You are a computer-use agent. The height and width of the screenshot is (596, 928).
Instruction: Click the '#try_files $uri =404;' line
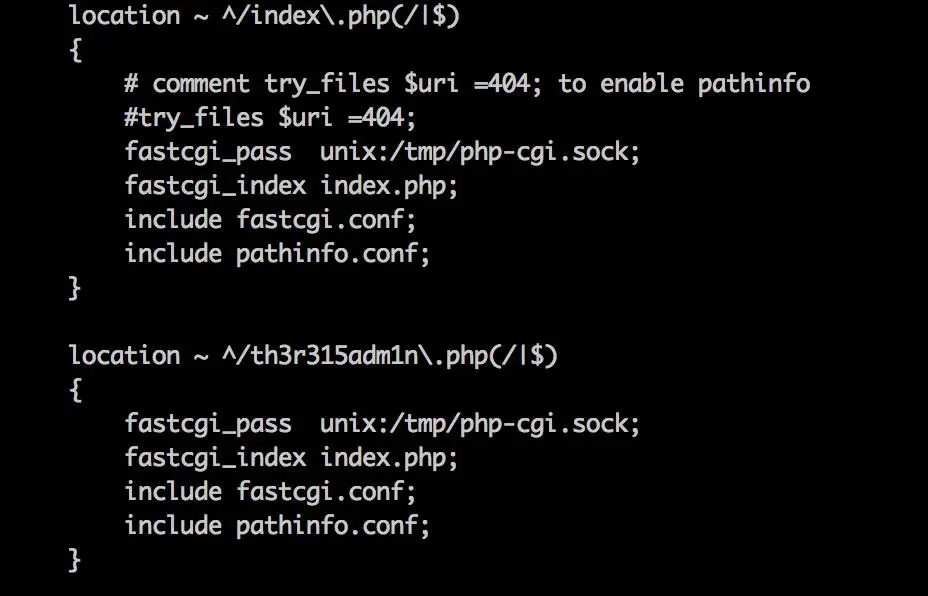pyautogui.click(x=270, y=118)
